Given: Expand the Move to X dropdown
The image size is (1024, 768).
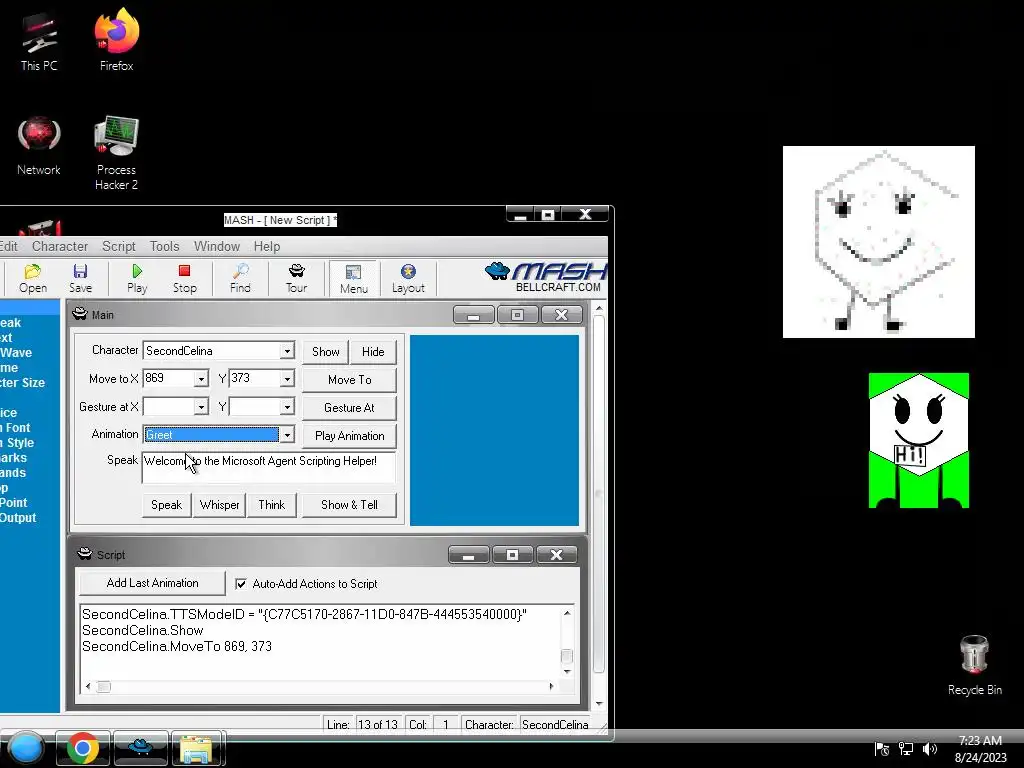Looking at the screenshot, I should (201, 379).
